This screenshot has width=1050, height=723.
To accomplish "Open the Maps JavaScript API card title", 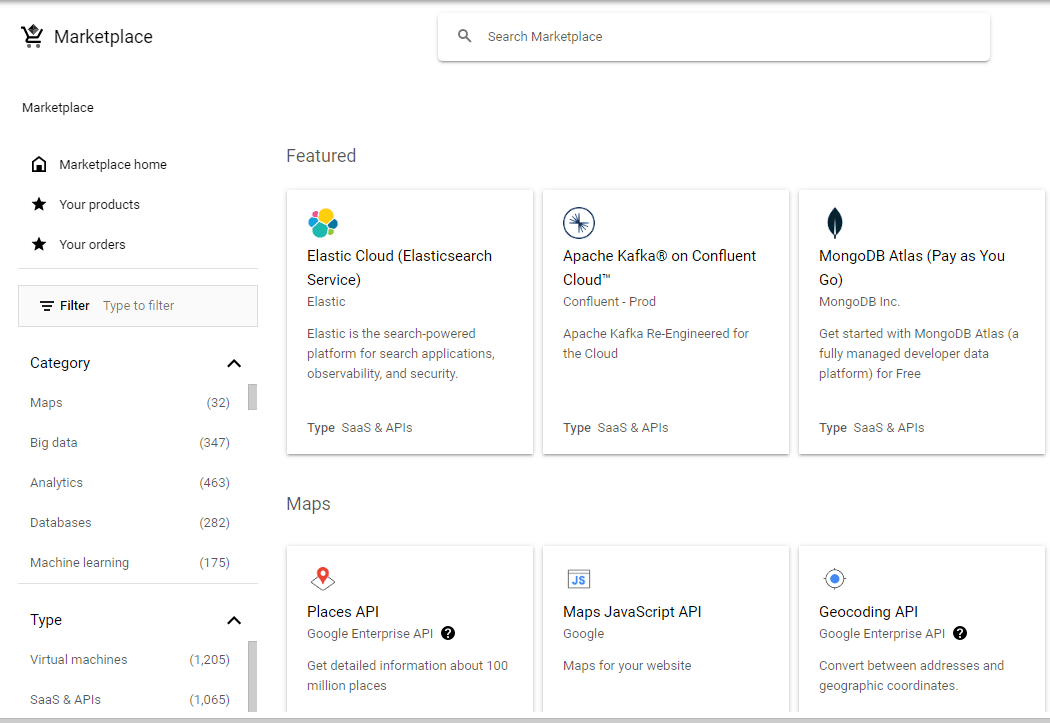I will (x=632, y=612).
